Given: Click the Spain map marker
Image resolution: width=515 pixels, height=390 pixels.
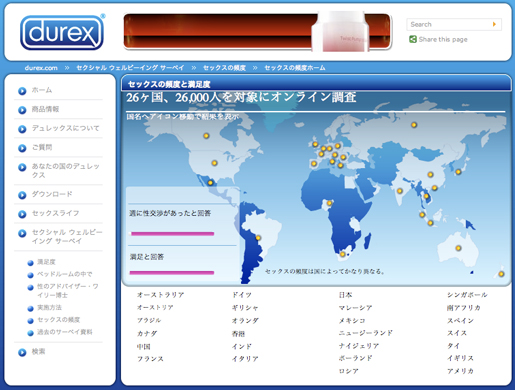Looking at the screenshot, I should pyautogui.click(x=314, y=164).
